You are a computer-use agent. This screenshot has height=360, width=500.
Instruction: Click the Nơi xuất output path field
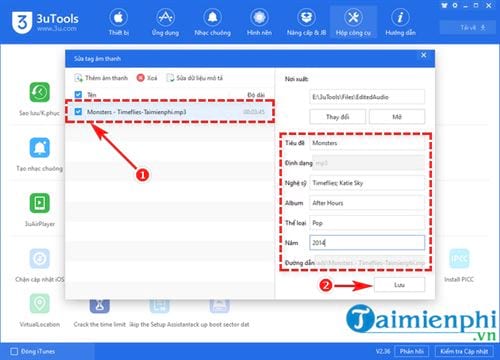point(367,97)
